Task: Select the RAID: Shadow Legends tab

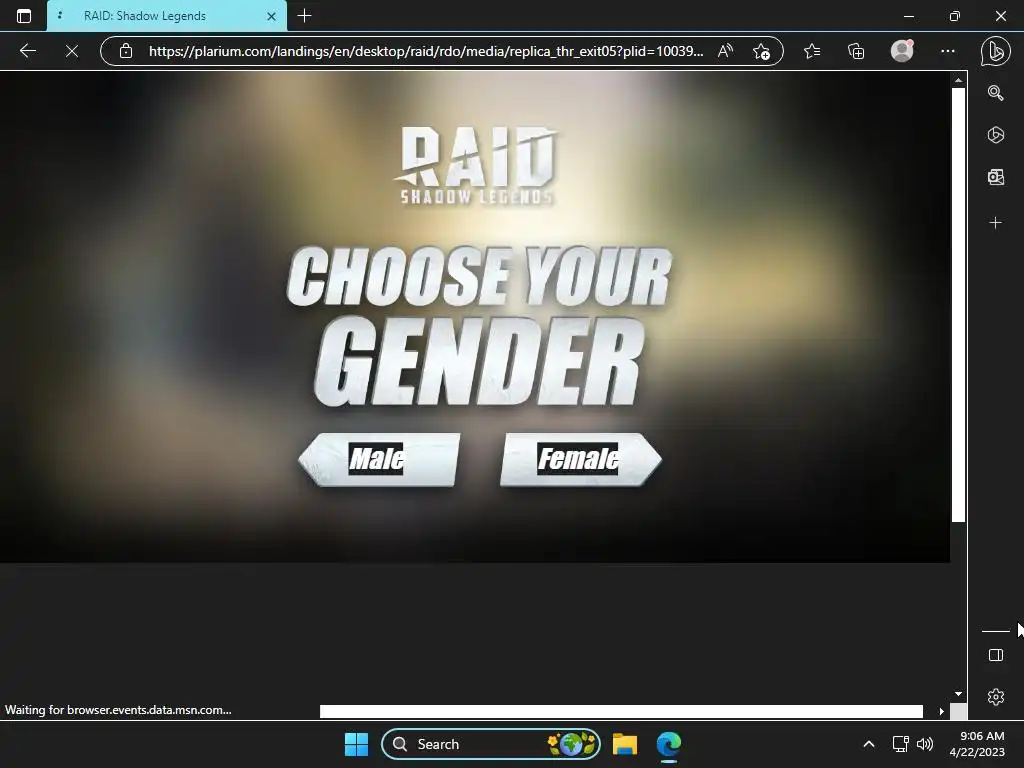Action: pyautogui.click(x=167, y=16)
